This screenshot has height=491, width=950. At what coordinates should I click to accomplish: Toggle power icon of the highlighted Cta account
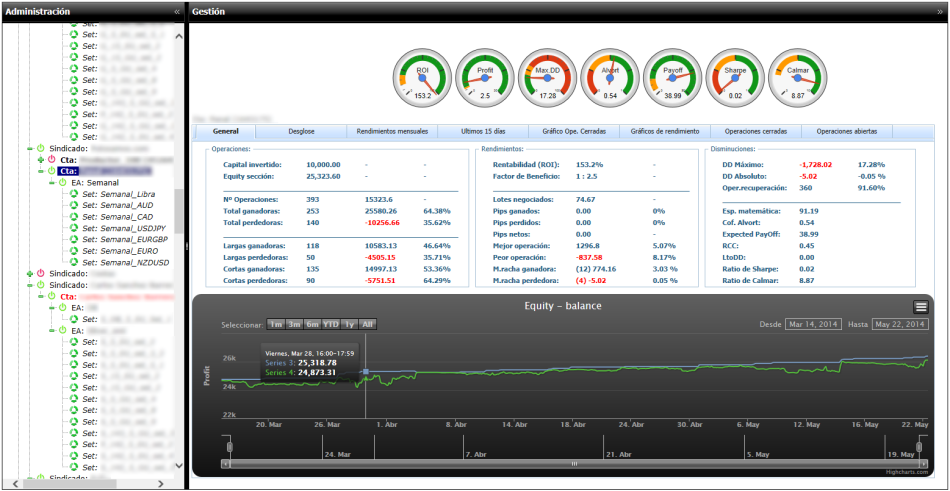[51, 171]
